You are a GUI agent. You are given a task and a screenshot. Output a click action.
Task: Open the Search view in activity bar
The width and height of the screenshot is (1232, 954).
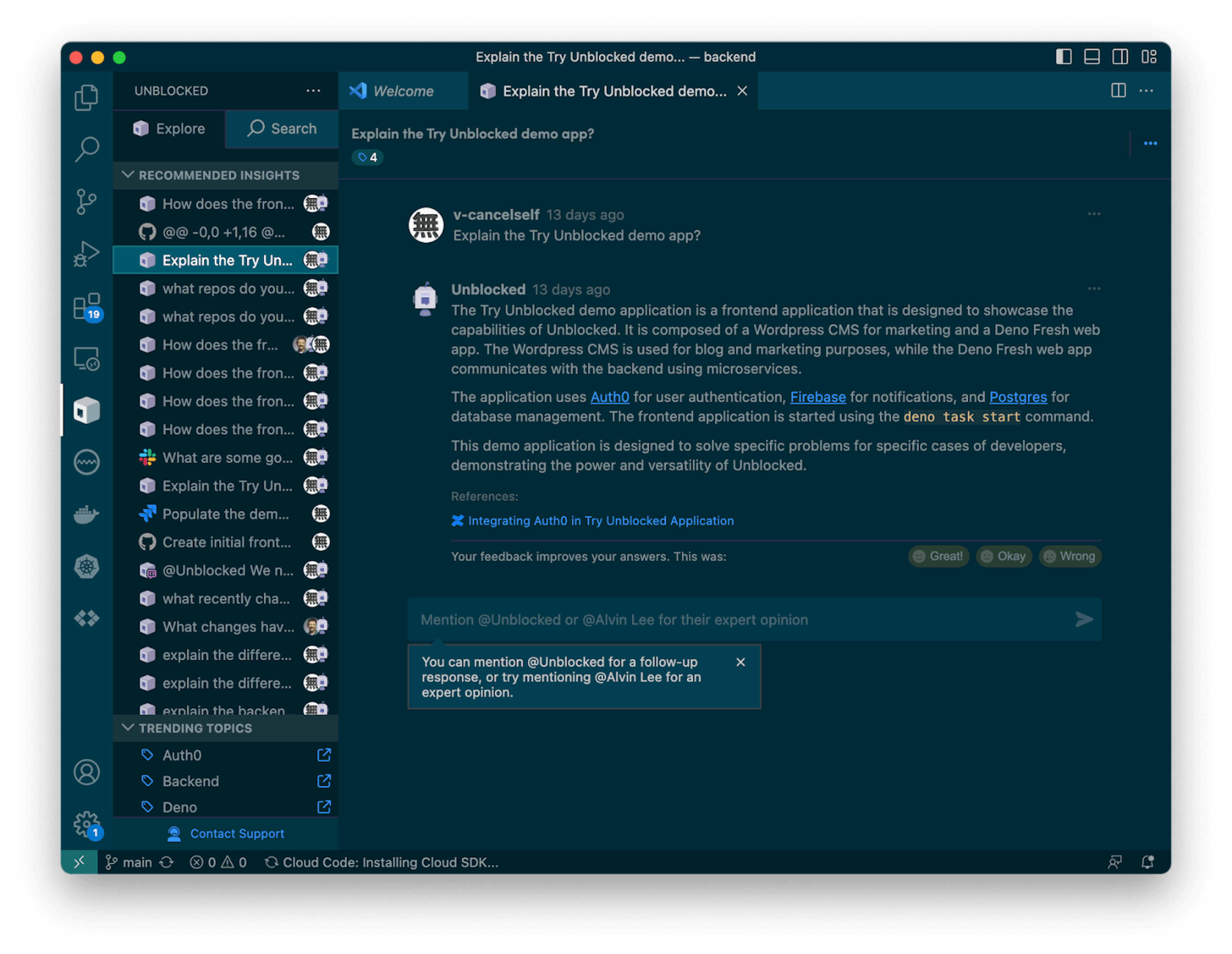(x=86, y=149)
